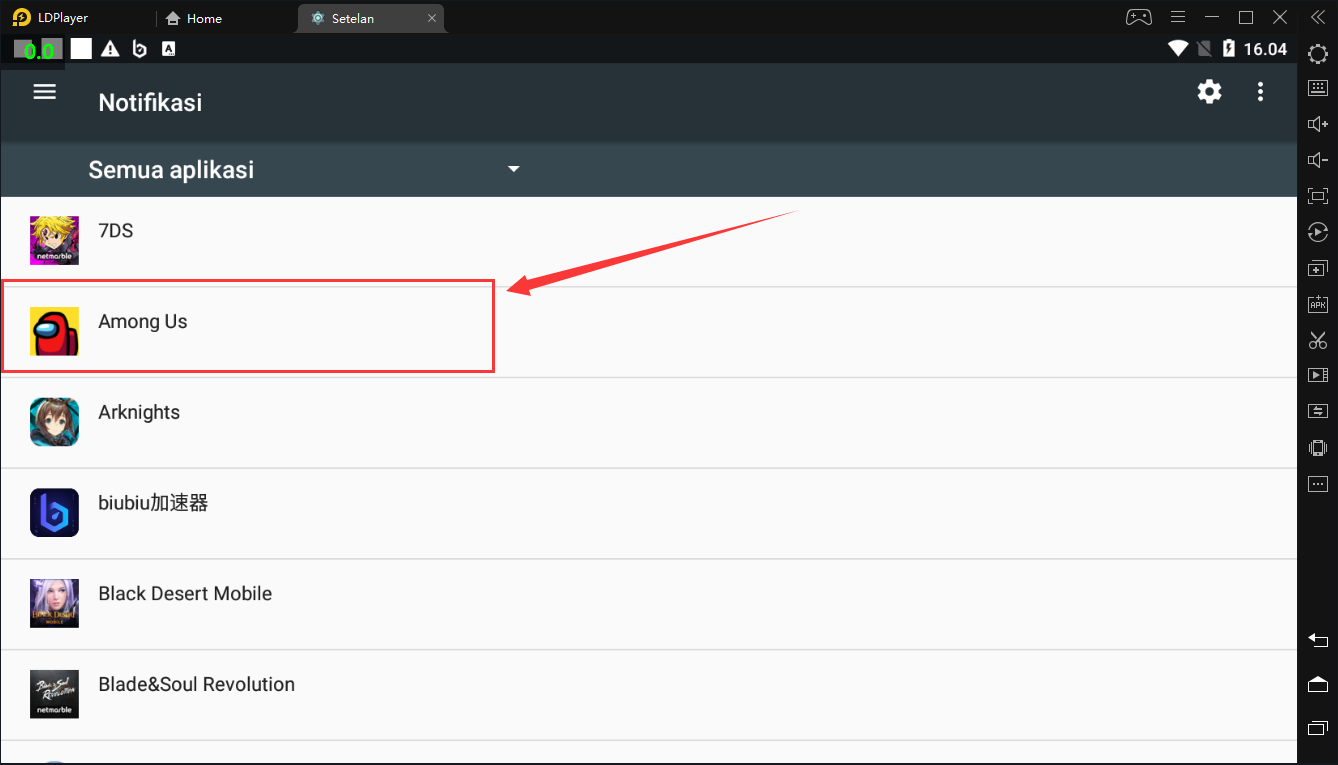
Task: Open Black Desert Mobile entry
Action: click(648, 605)
